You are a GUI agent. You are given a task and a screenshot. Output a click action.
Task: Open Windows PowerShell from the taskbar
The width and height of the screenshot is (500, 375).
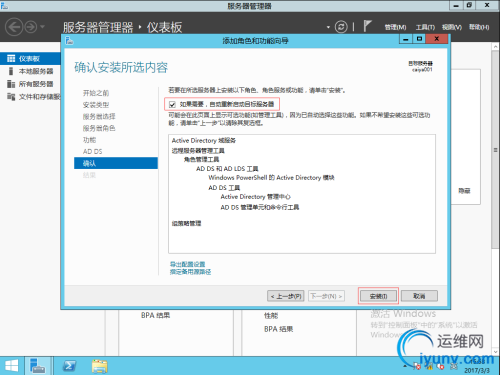(69, 366)
